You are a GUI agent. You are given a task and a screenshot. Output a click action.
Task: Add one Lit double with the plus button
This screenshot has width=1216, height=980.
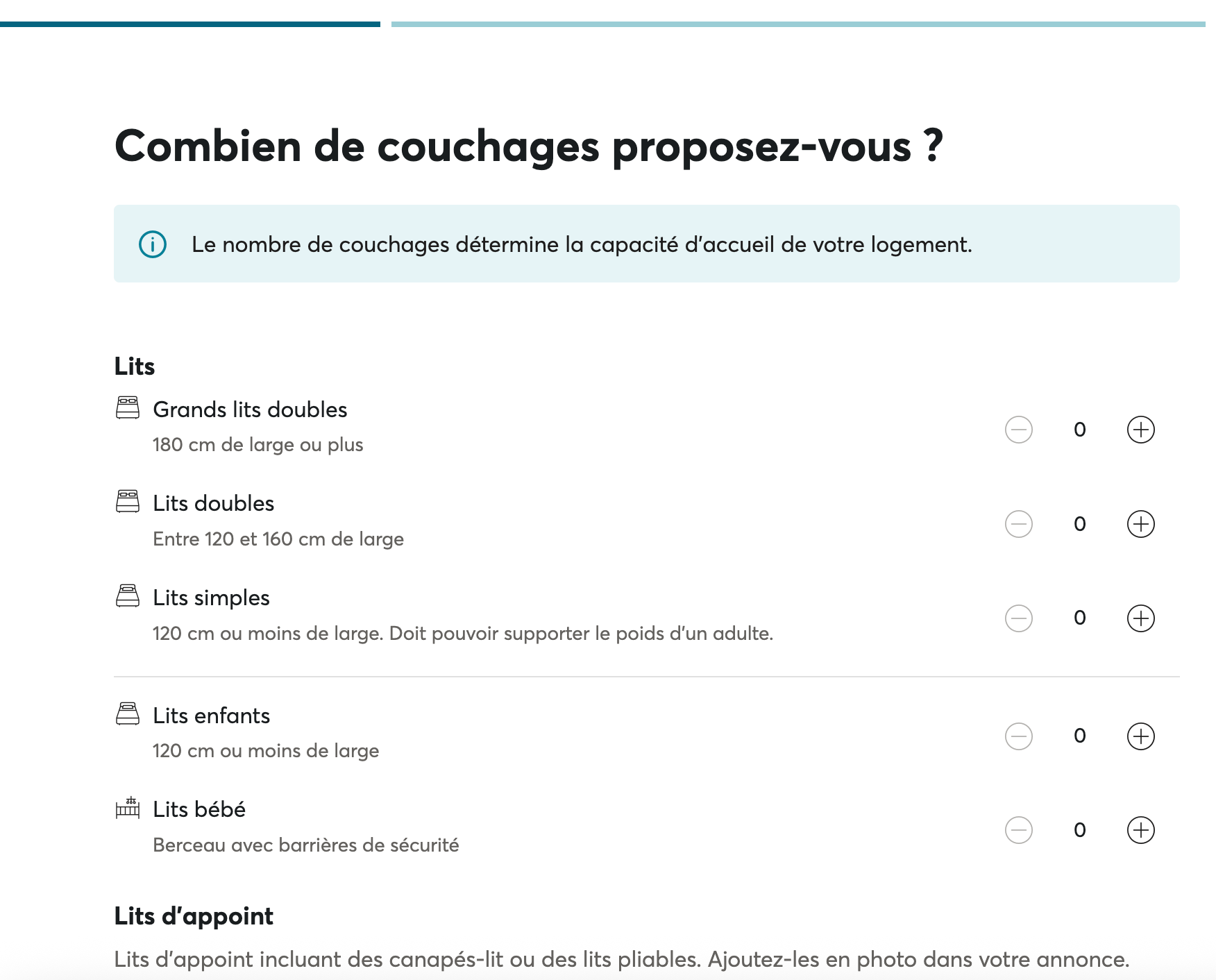click(1140, 524)
